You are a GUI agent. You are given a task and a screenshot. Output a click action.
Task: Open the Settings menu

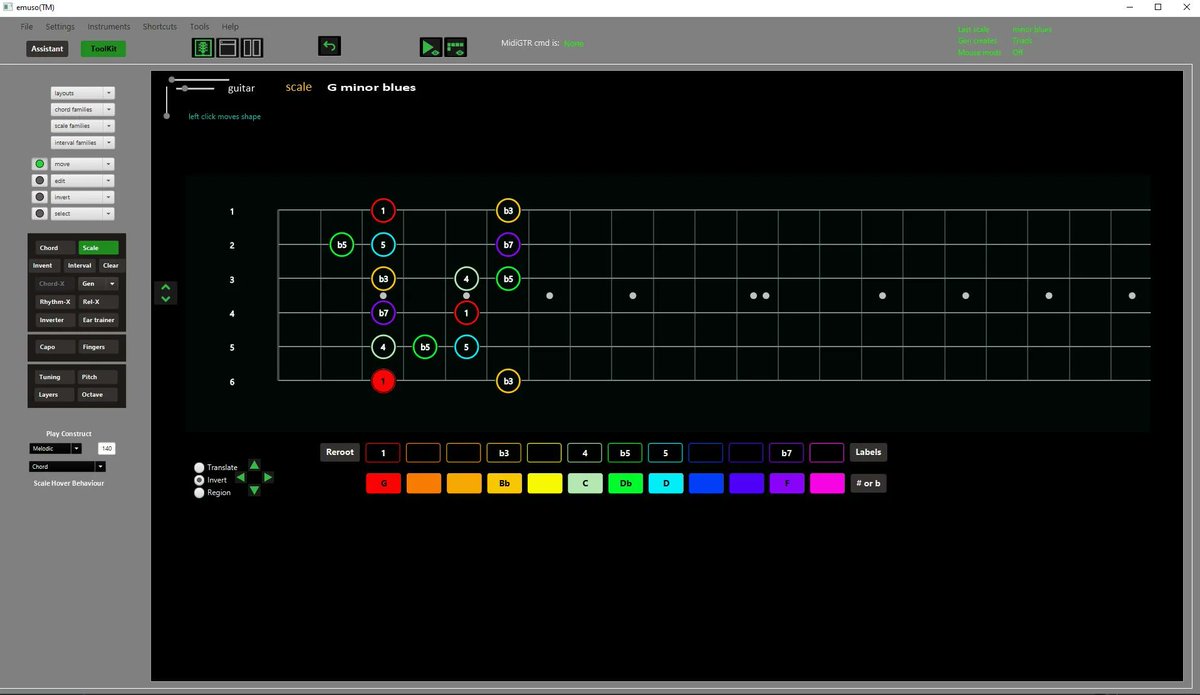coord(60,26)
